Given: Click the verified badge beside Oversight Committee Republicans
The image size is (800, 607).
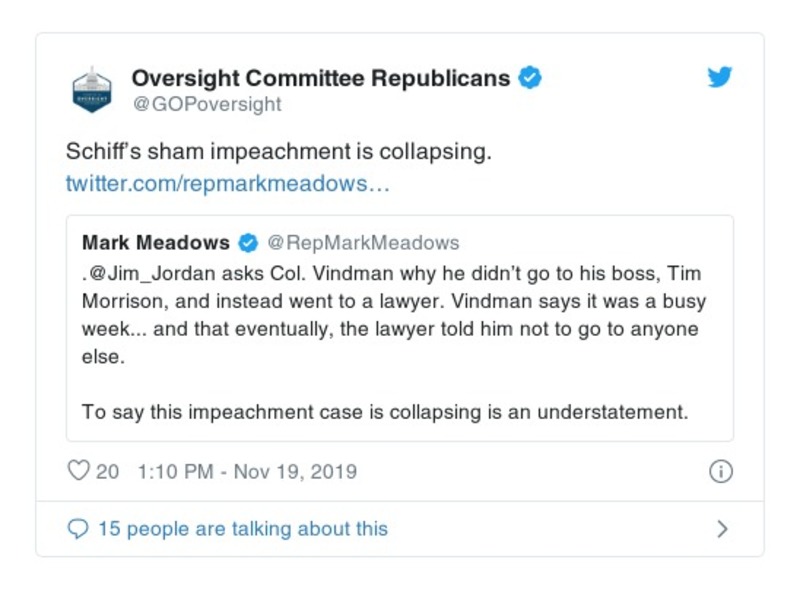Looking at the screenshot, I should [530, 78].
